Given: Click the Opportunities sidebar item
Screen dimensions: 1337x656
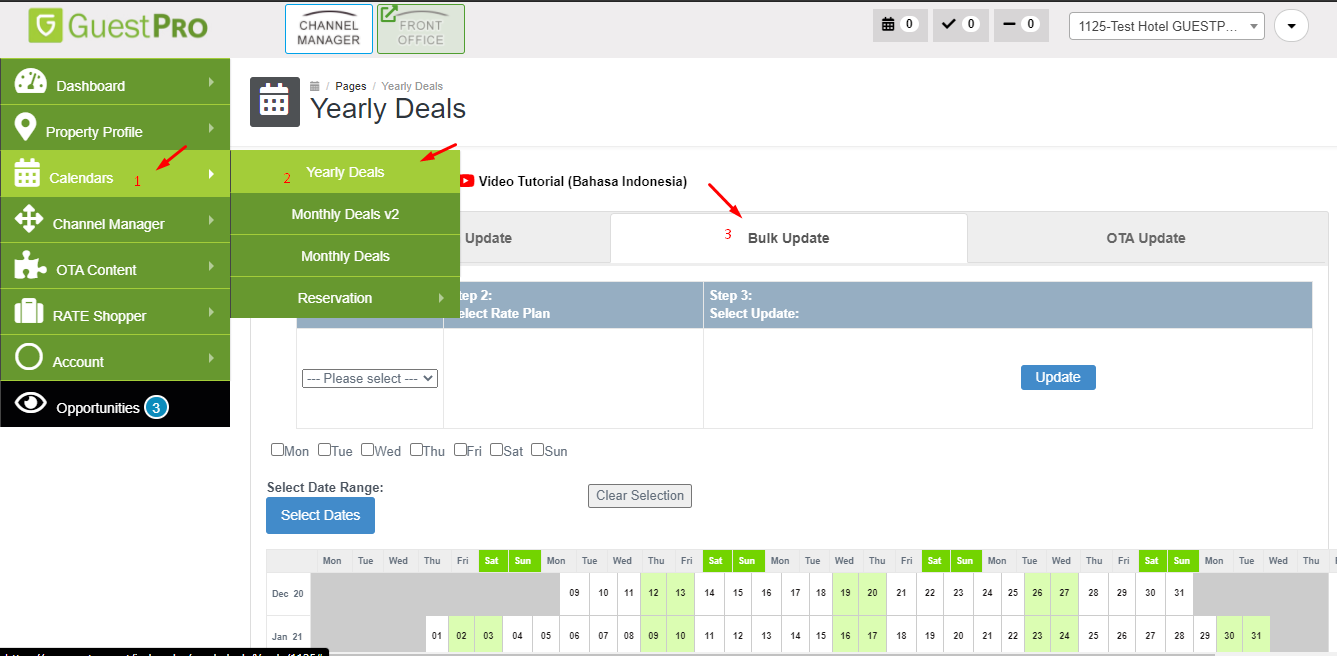Looking at the screenshot, I should (x=115, y=404).
